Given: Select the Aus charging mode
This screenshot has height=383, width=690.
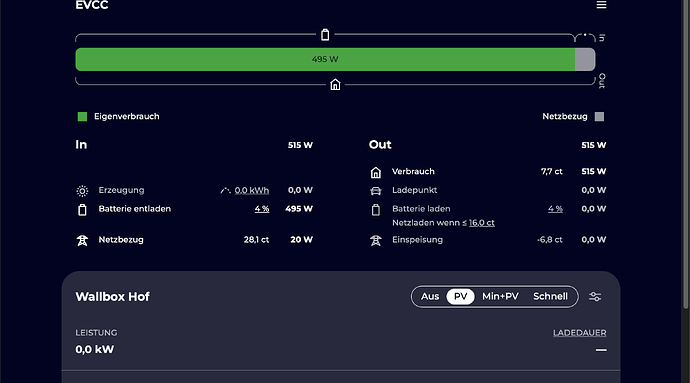Looking at the screenshot, I should [429, 296].
